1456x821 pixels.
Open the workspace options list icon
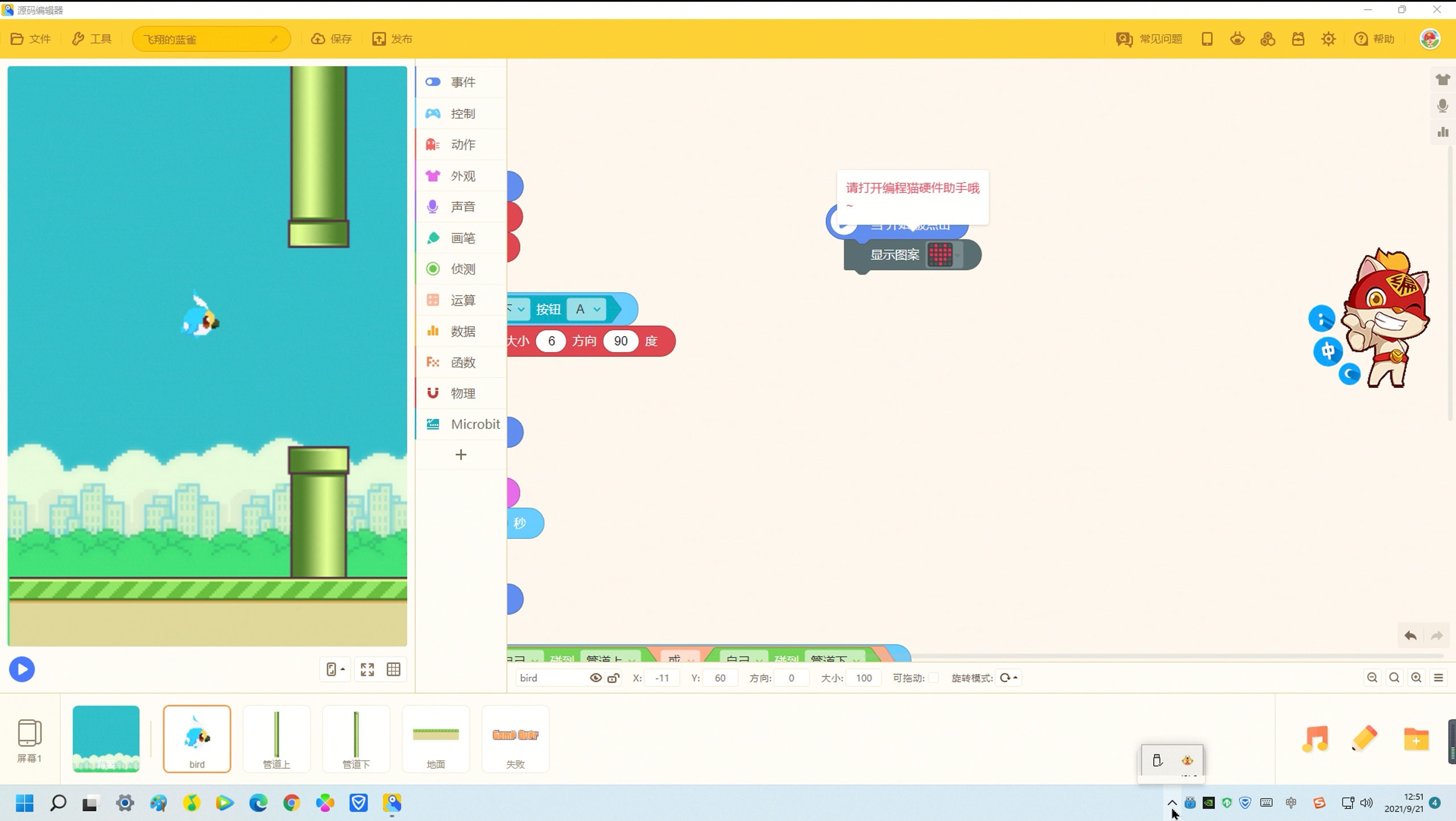pyautogui.click(x=1439, y=678)
